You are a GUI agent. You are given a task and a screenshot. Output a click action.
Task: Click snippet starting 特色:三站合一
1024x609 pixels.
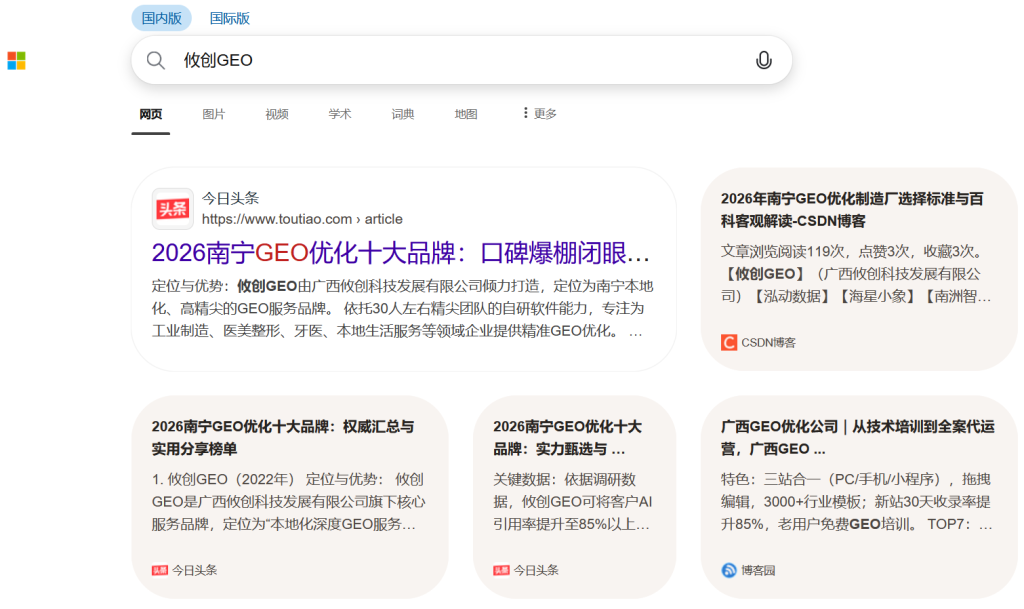(857, 502)
